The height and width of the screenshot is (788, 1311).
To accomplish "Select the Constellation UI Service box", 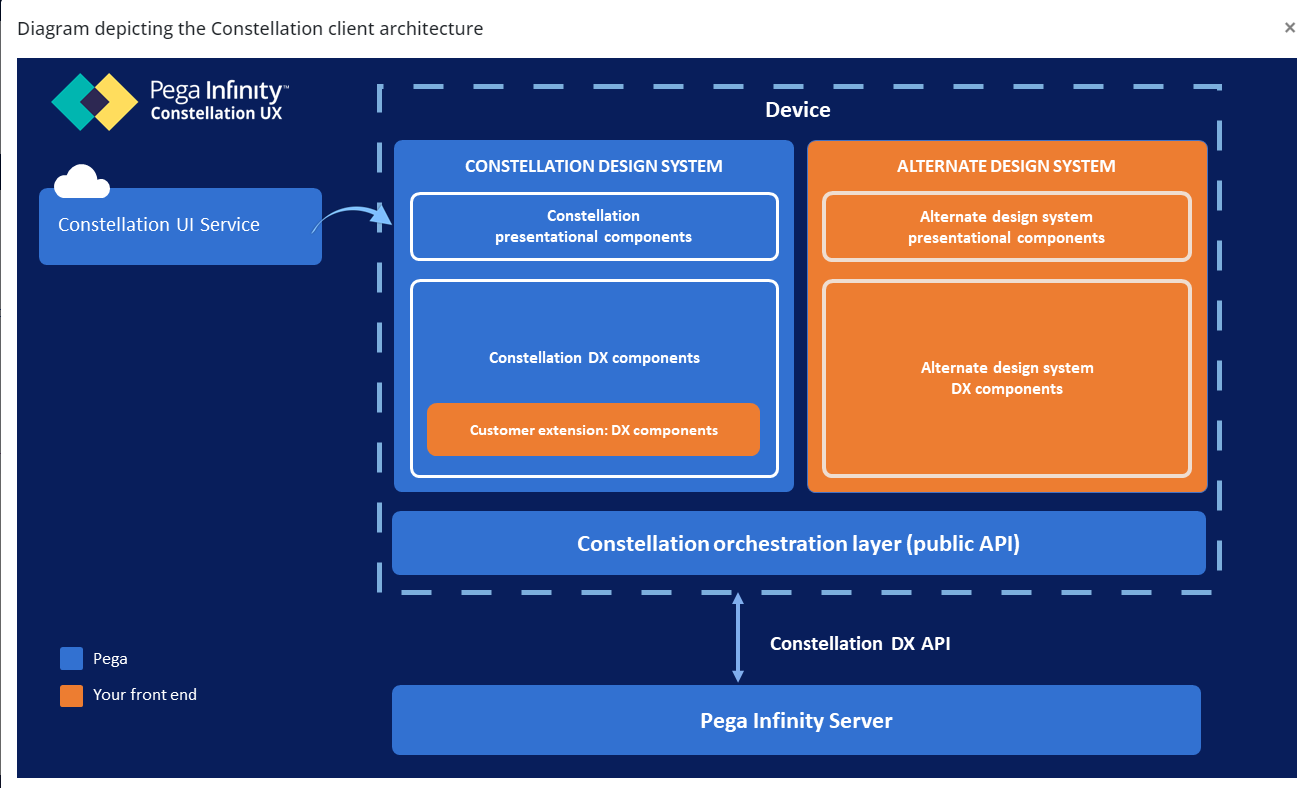I will pos(180,226).
